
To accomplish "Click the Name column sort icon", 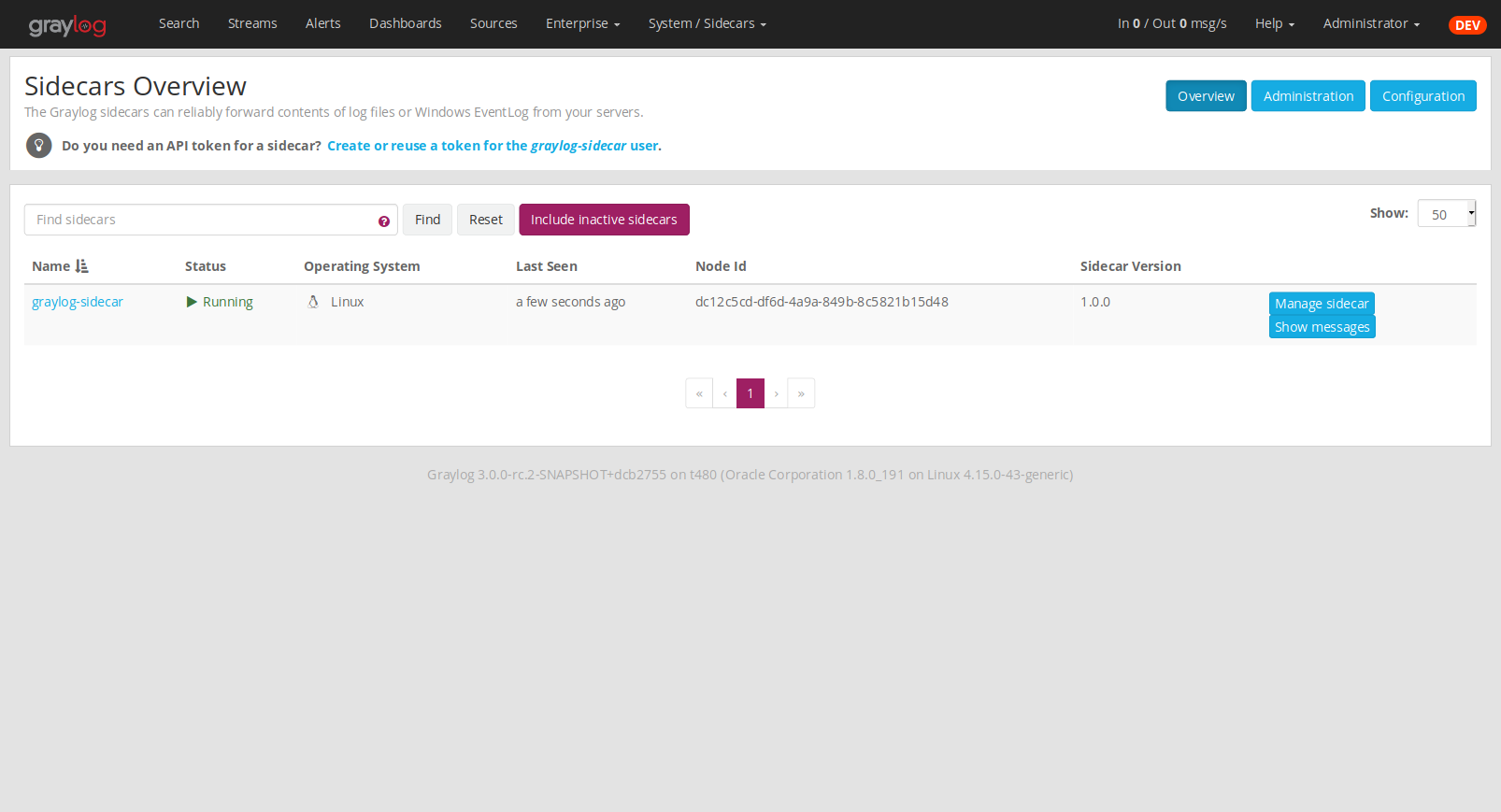I will [x=82, y=266].
